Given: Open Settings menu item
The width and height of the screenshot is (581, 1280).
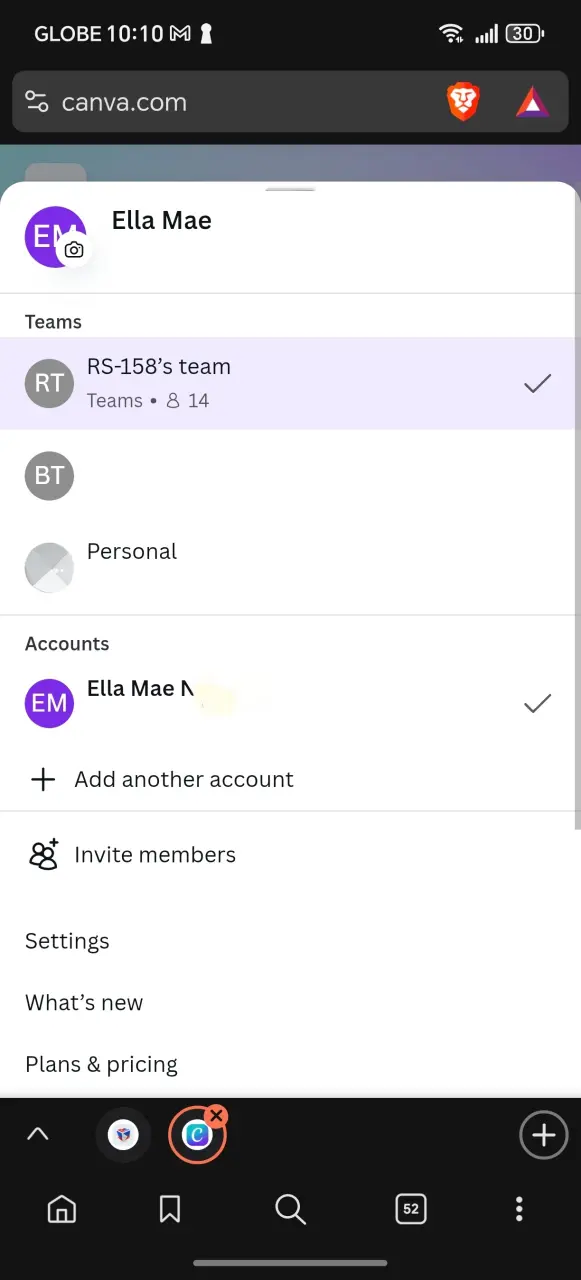Looking at the screenshot, I should [67, 941].
